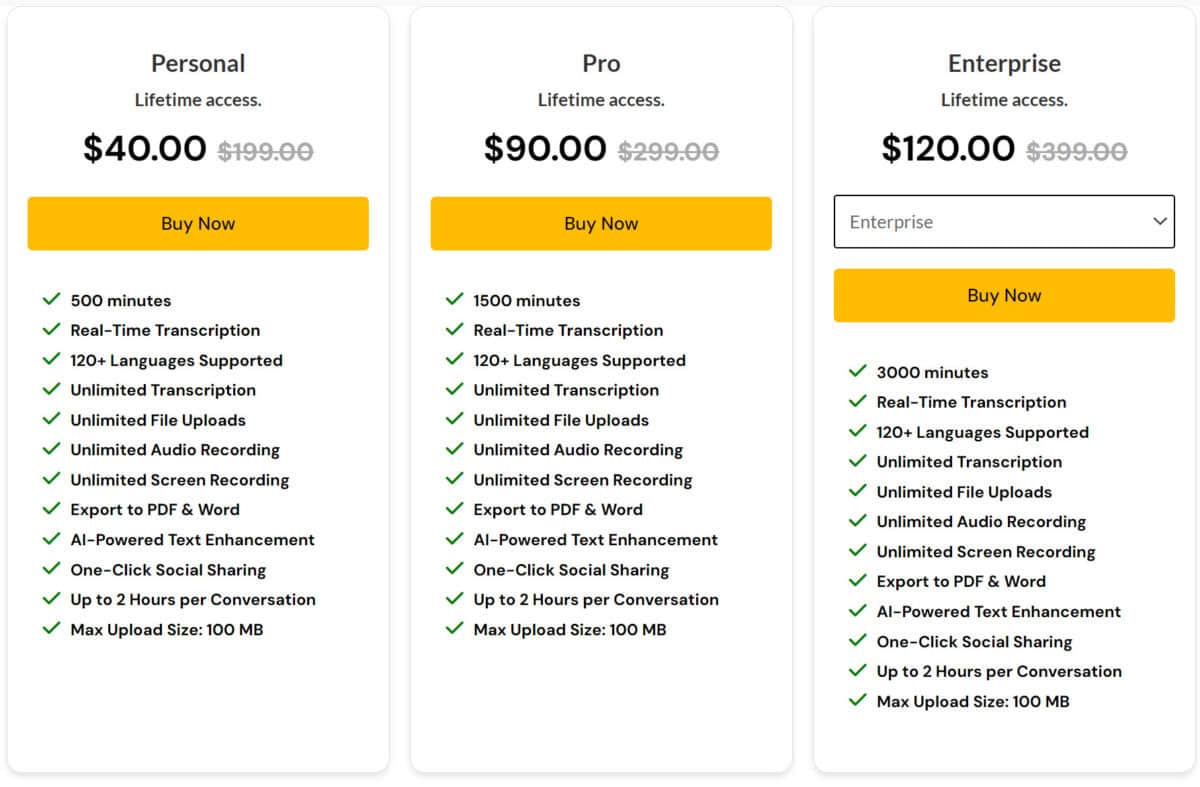Click the $40.00 Personal price
The image size is (1200, 787).
point(145,148)
